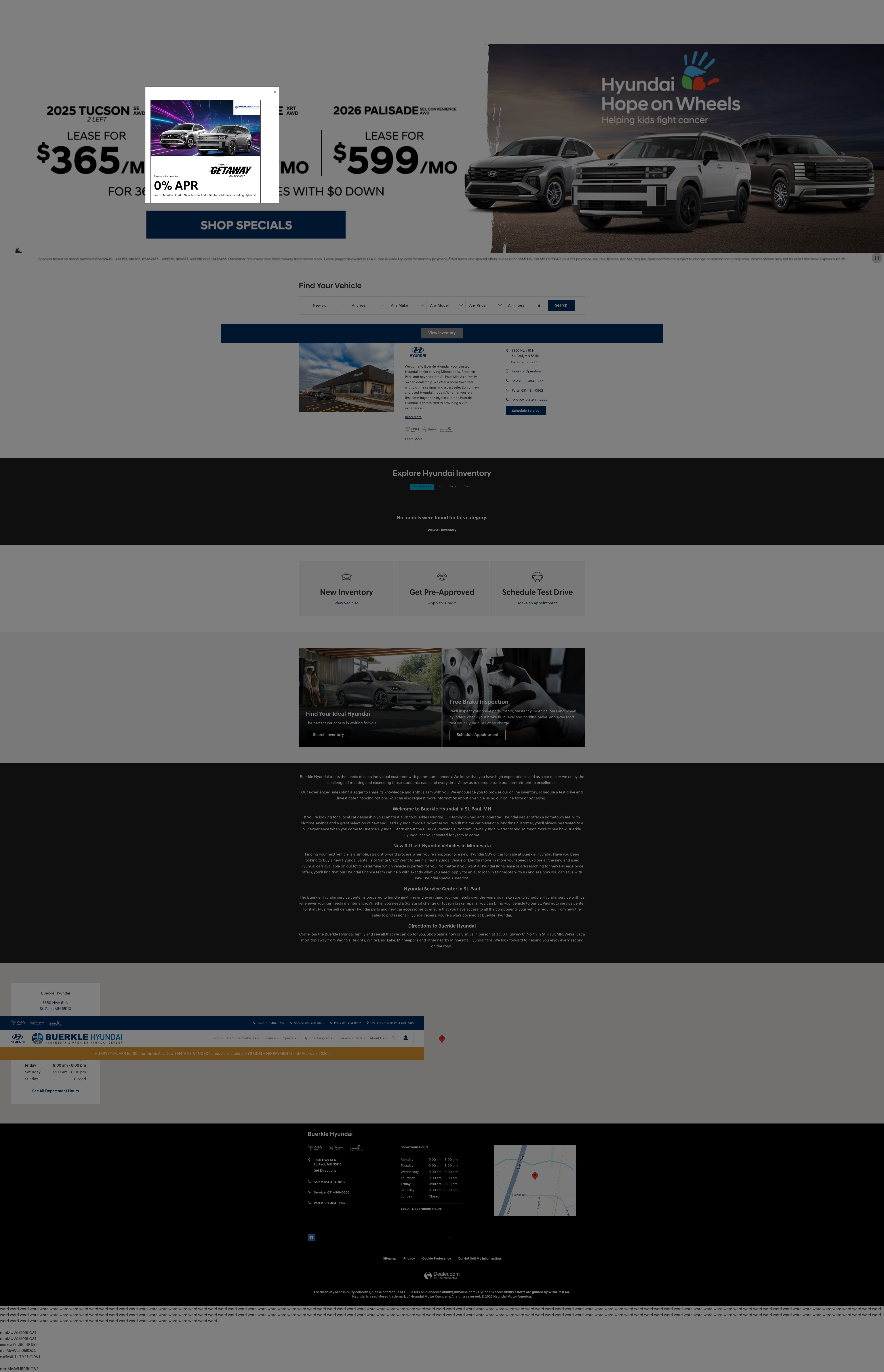Click Read More under the welcome text
Screen dimensions: 884x1372
click(x=413, y=417)
